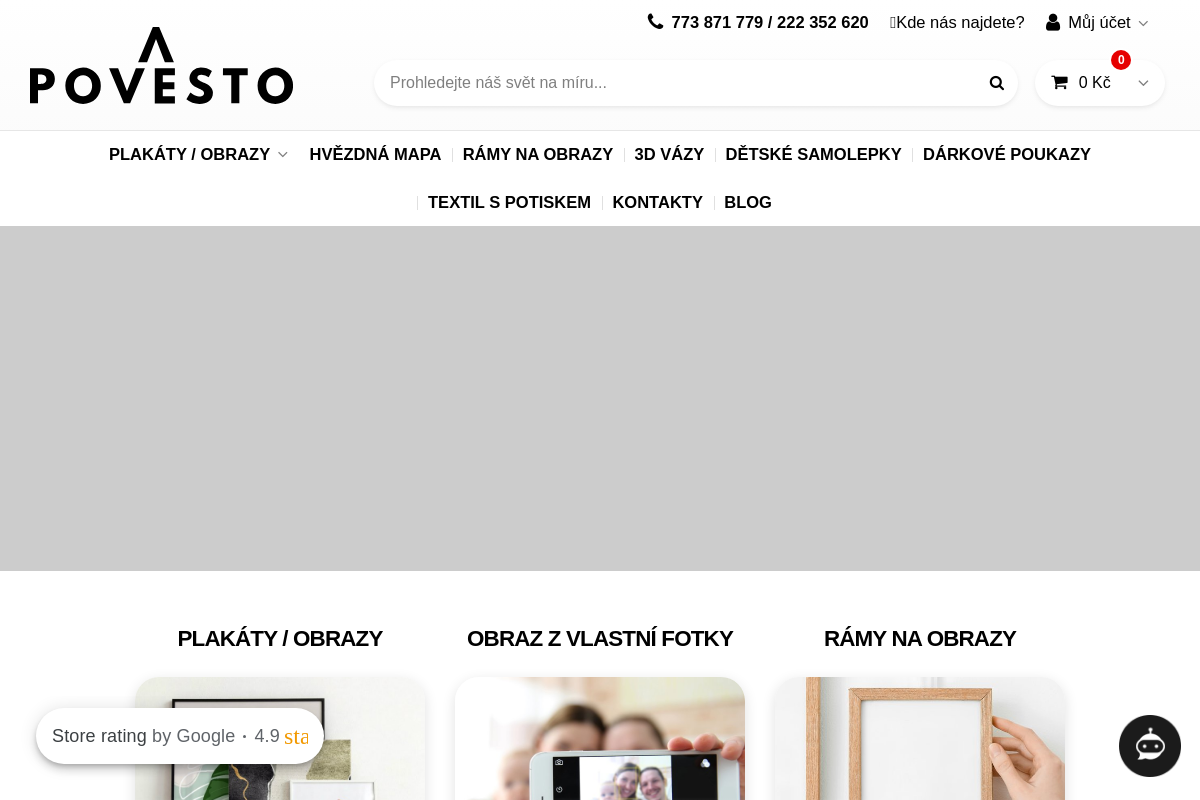This screenshot has width=1200, height=800.
Task: Open the Obraz z vlastní fotky heading
Action: tap(600, 638)
